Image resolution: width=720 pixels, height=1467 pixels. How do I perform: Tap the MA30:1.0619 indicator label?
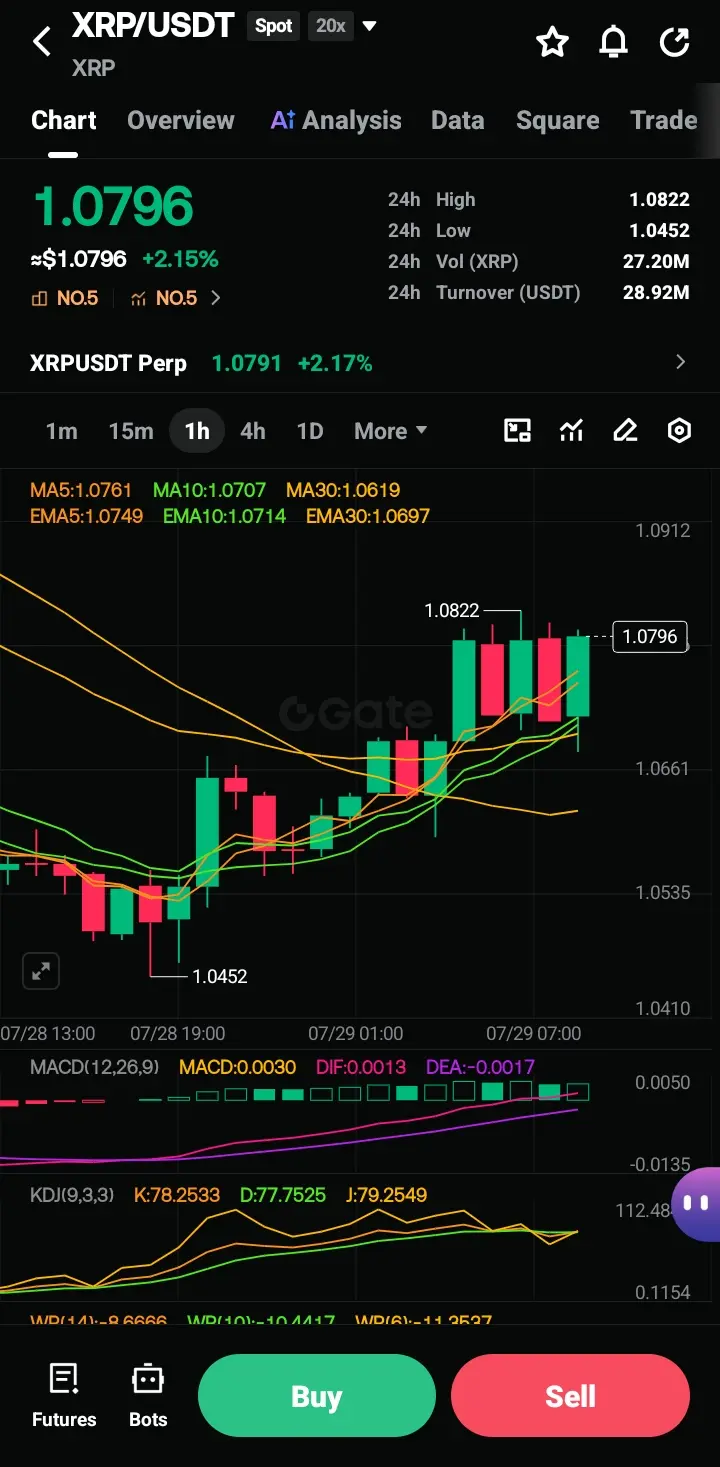coord(343,490)
